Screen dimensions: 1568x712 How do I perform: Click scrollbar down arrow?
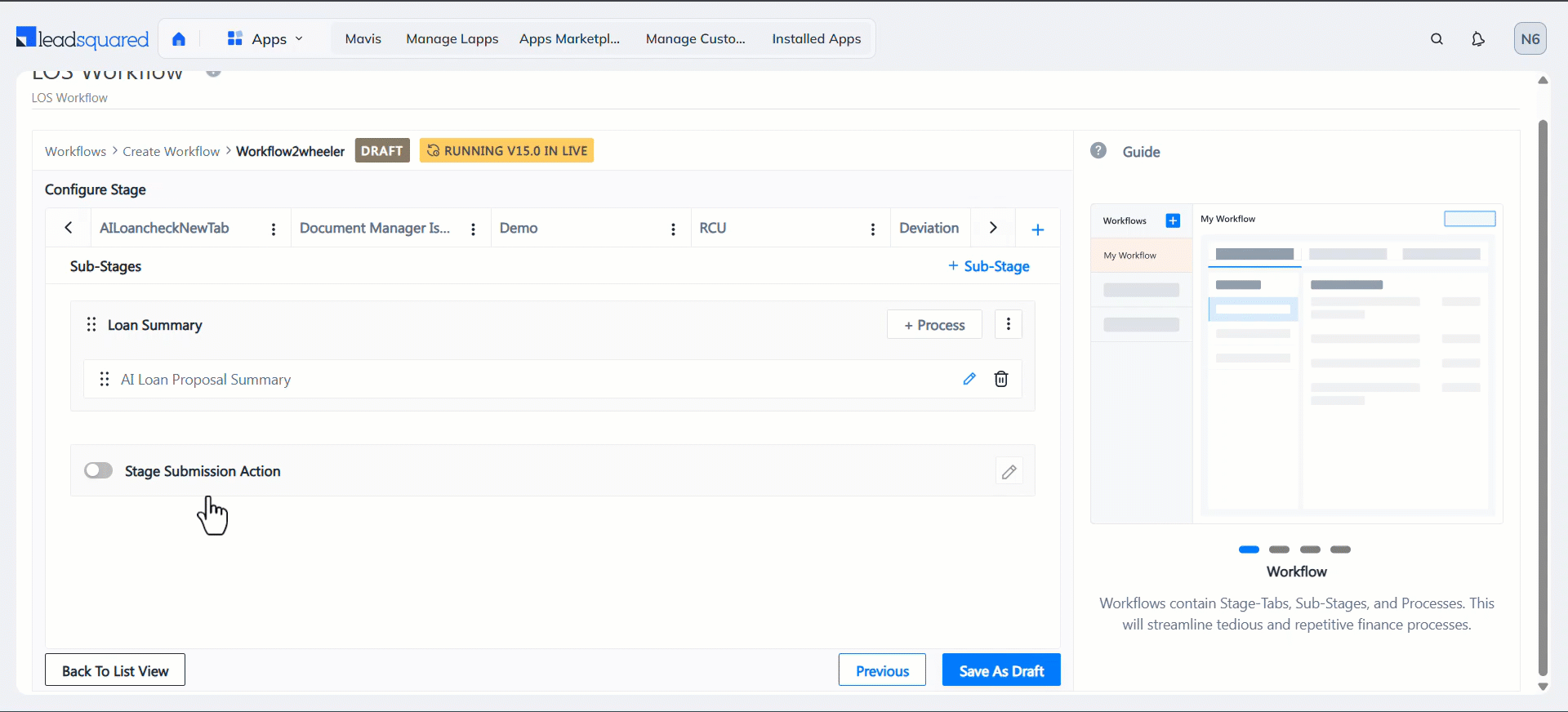coord(1543,687)
